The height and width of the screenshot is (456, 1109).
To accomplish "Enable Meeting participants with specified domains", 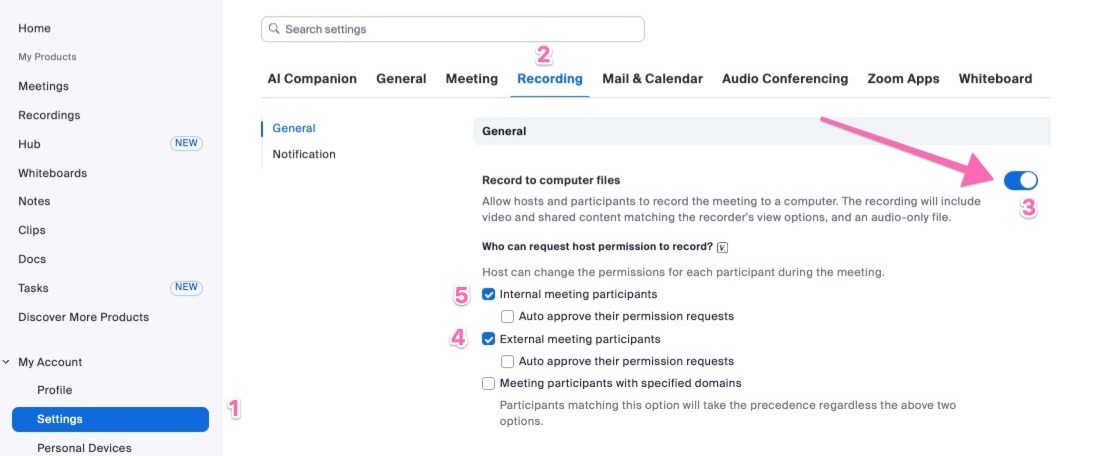I will [x=489, y=383].
